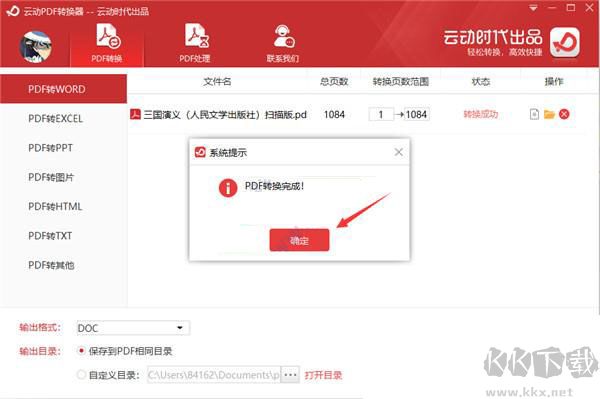Click the PDF file icon in the 三国演义 row
This screenshot has height=399, width=600.
tap(135, 114)
